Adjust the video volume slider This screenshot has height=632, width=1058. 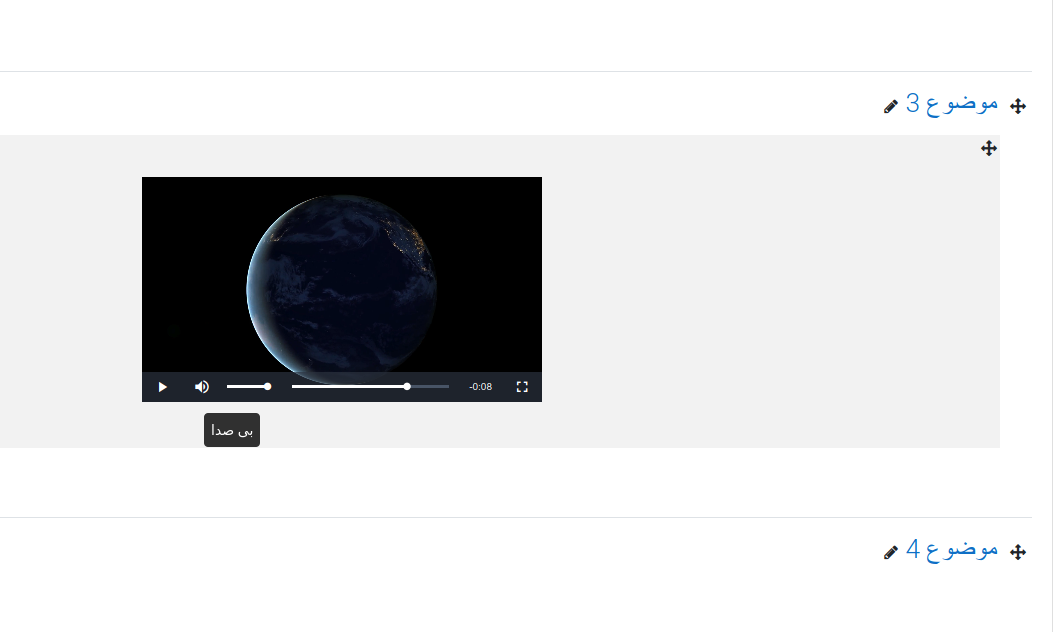(x=249, y=386)
